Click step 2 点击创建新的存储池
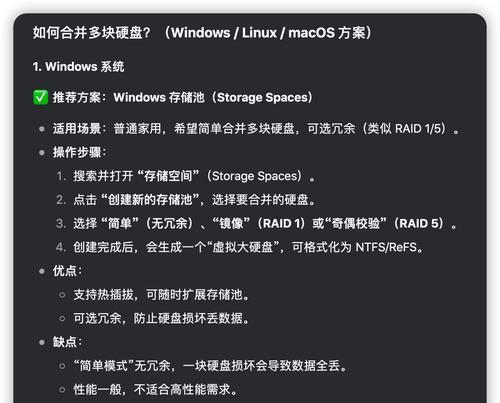 coord(194,200)
